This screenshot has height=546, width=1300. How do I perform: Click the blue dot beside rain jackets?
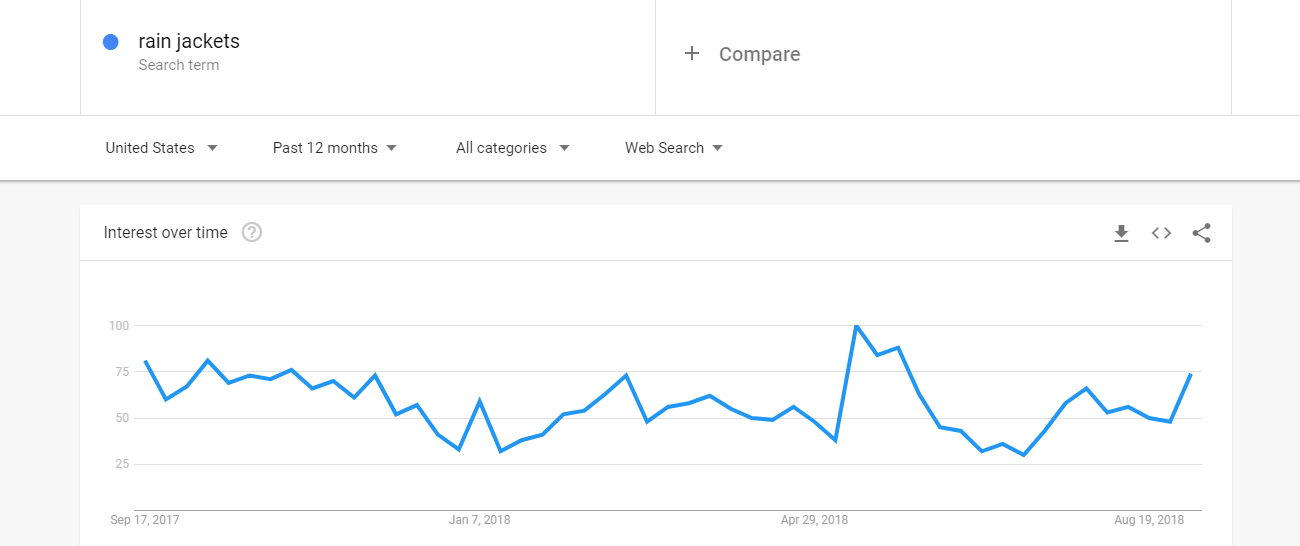pos(111,42)
